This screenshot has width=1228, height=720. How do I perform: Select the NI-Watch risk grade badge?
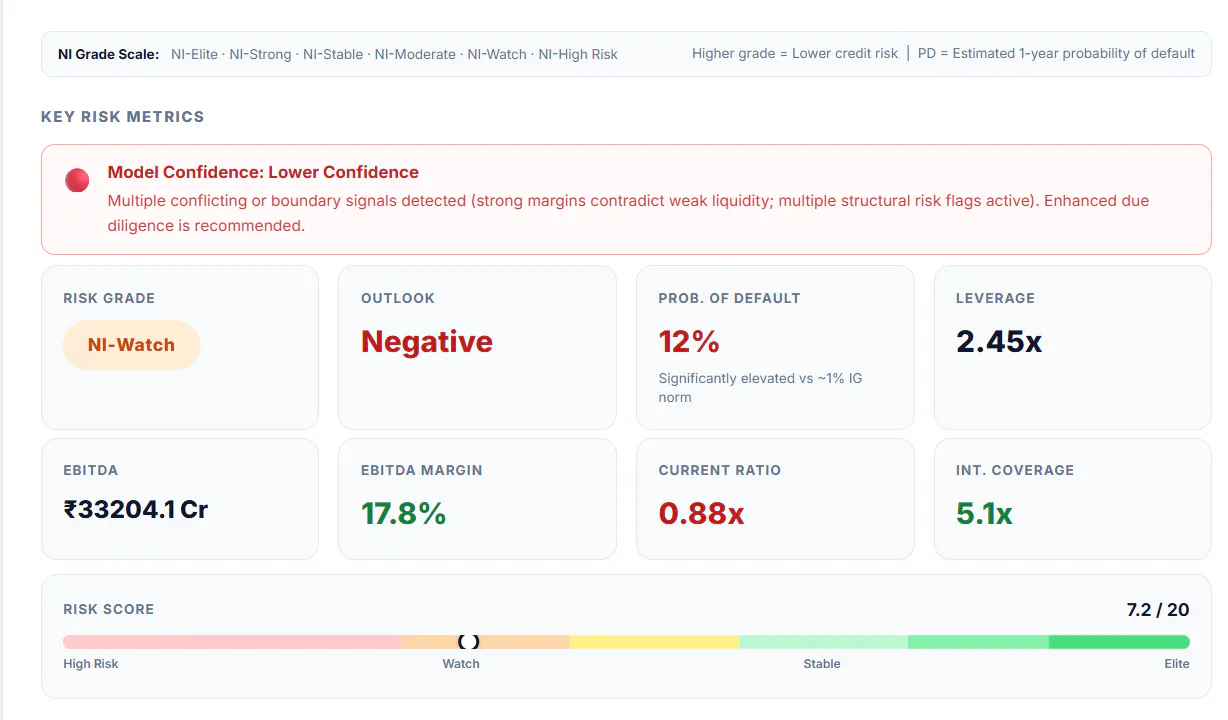tap(131, 345)
